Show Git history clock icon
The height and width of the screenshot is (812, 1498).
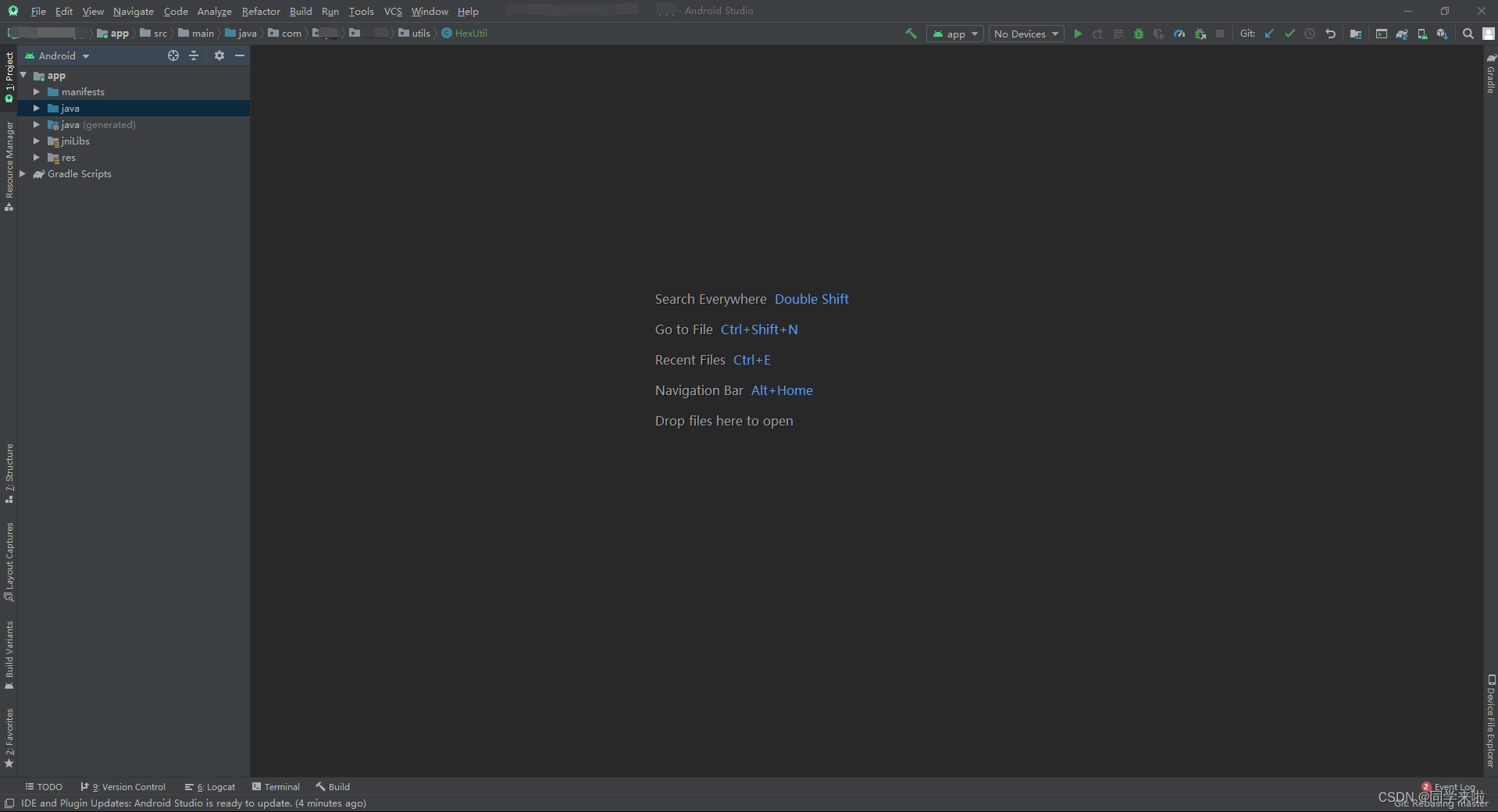coord(1310,34)
